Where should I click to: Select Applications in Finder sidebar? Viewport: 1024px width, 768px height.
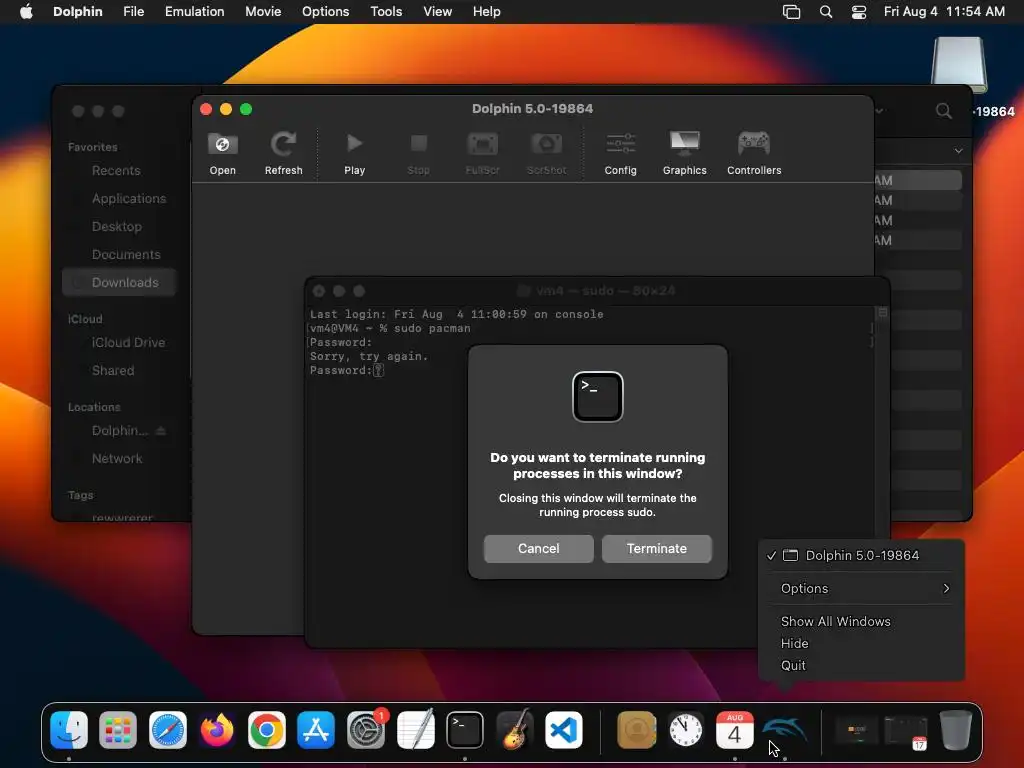tap(129, 199)
